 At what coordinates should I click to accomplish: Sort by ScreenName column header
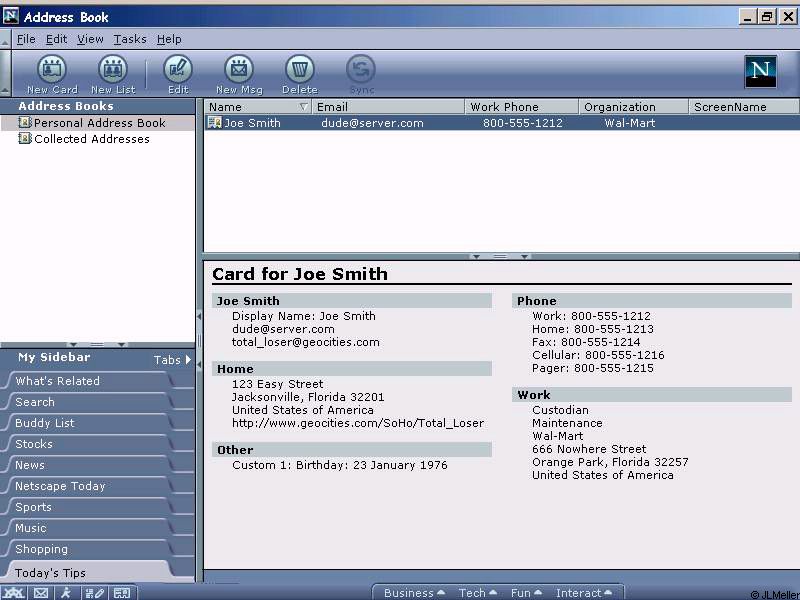(x=744, y=107)
